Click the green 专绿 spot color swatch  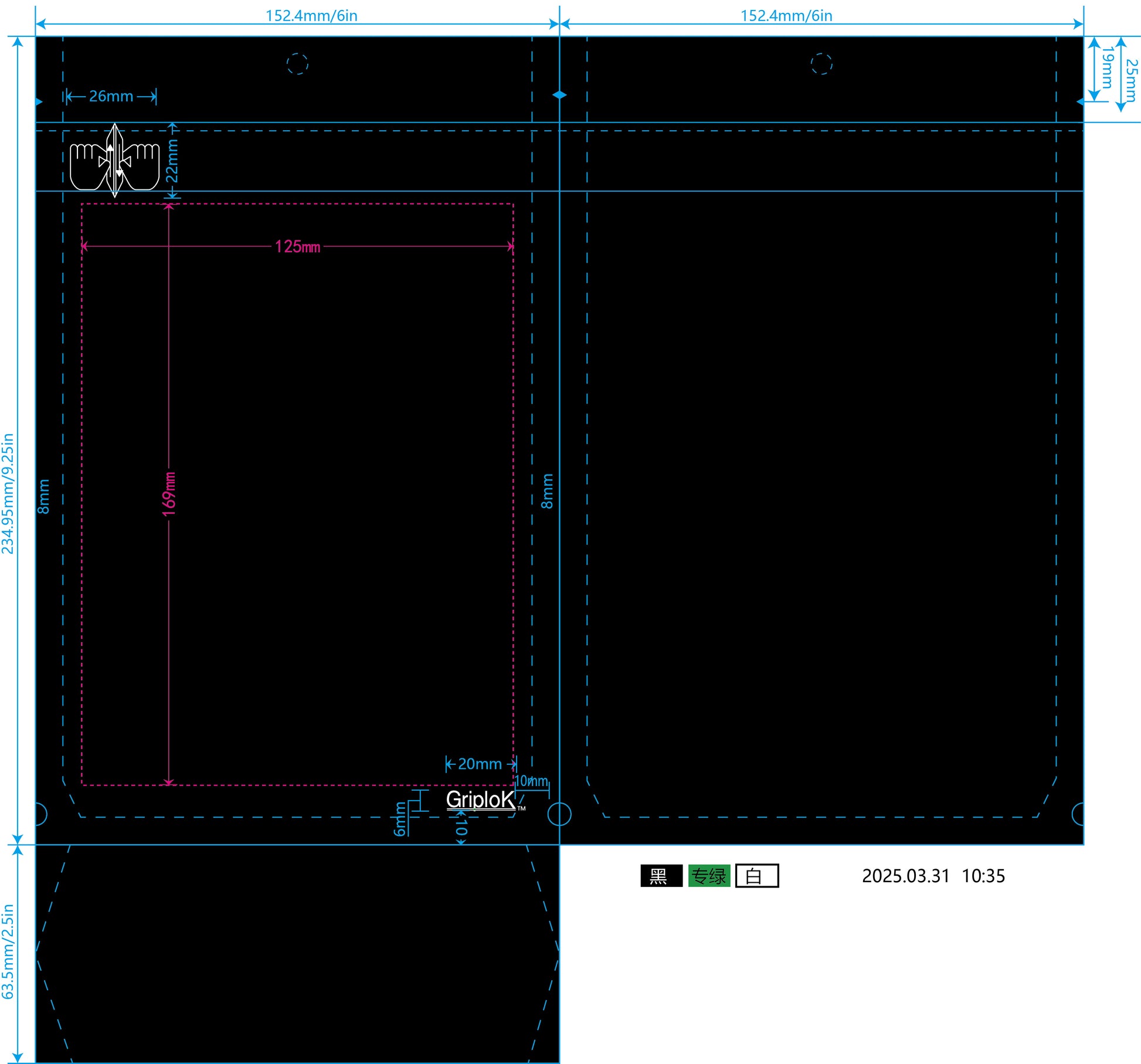709,876
